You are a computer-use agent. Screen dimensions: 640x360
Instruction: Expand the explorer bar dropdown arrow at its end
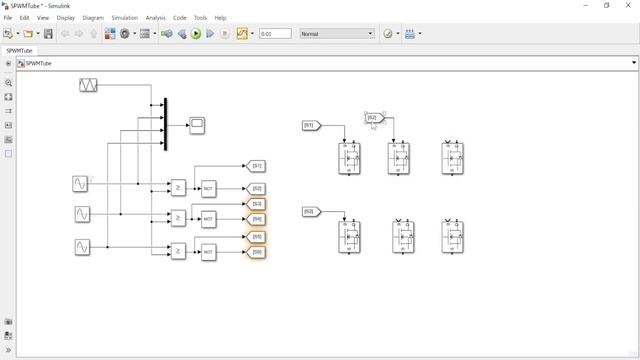click(634, 63)
